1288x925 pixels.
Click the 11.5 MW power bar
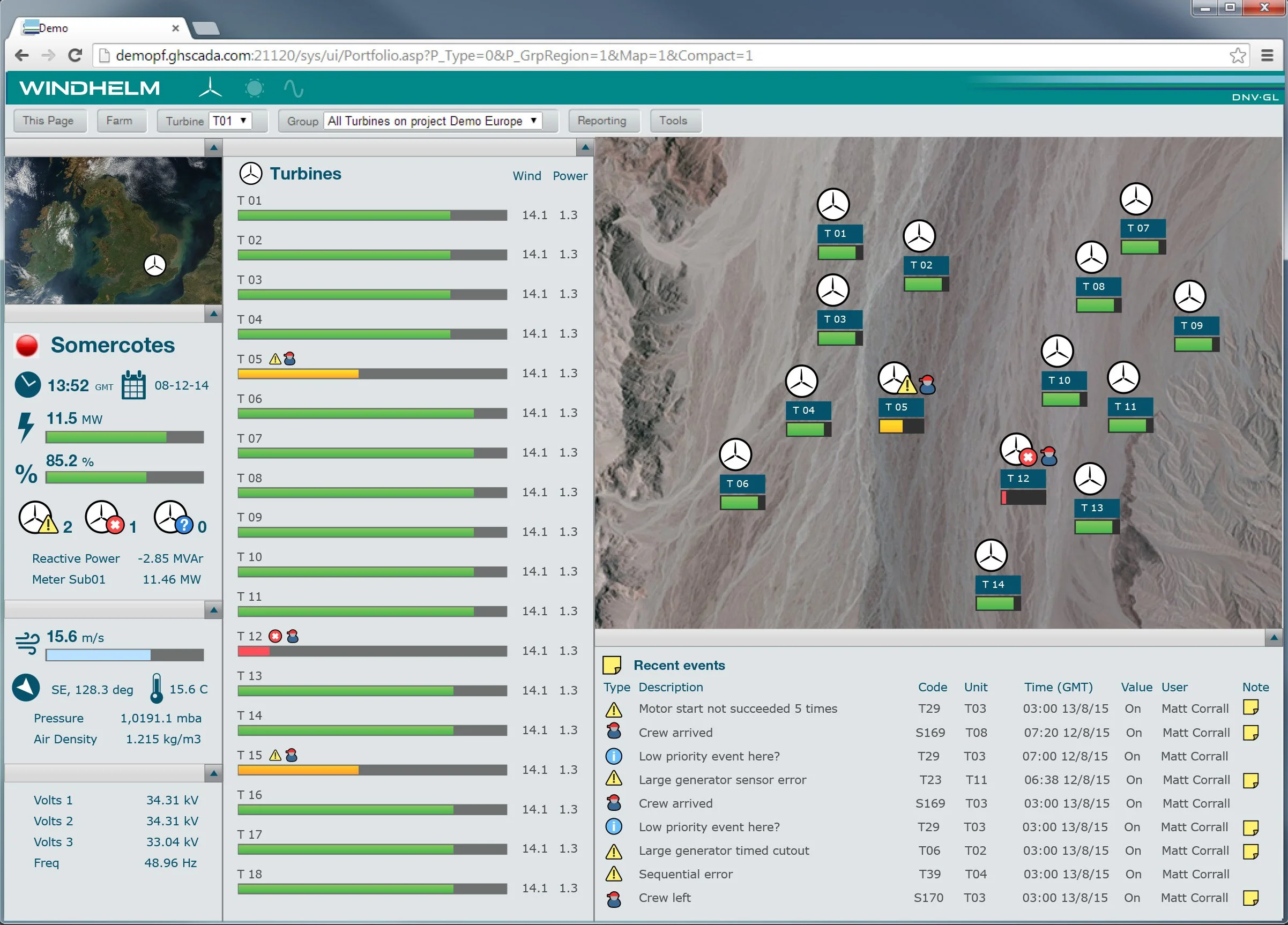click(x=124, y=437)
